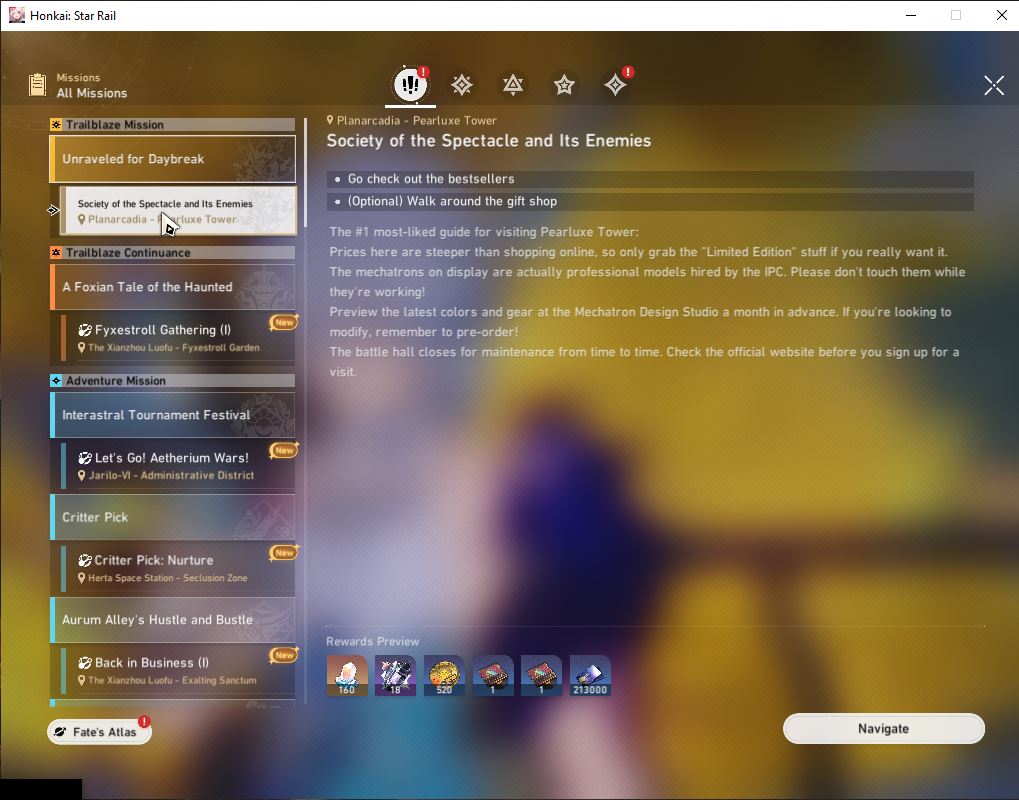Select the All Missions filter icon
Viewport: 1019px width, 800px height.
tap(410, 84)
